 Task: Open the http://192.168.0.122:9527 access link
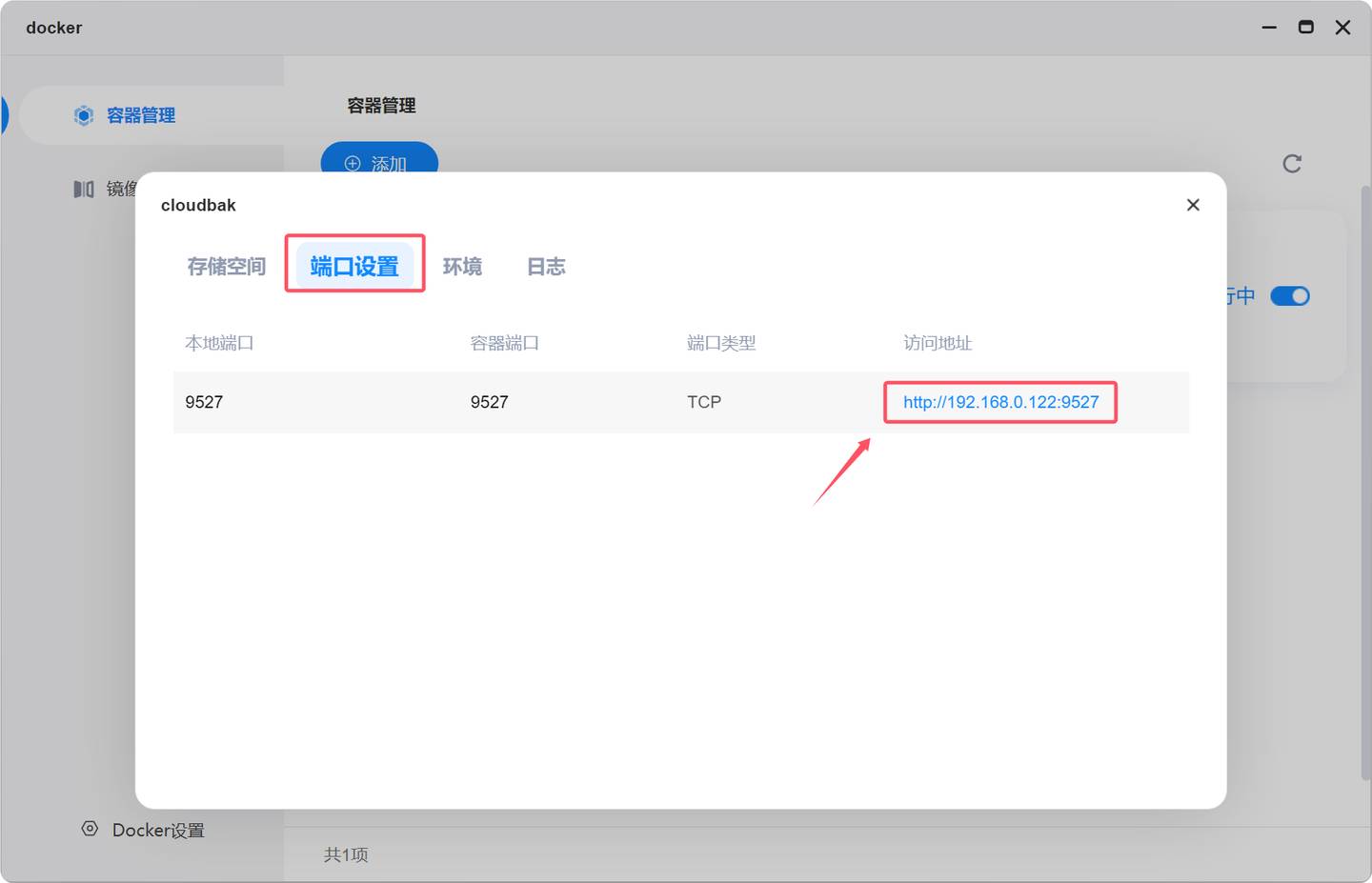coord(1000,402)
